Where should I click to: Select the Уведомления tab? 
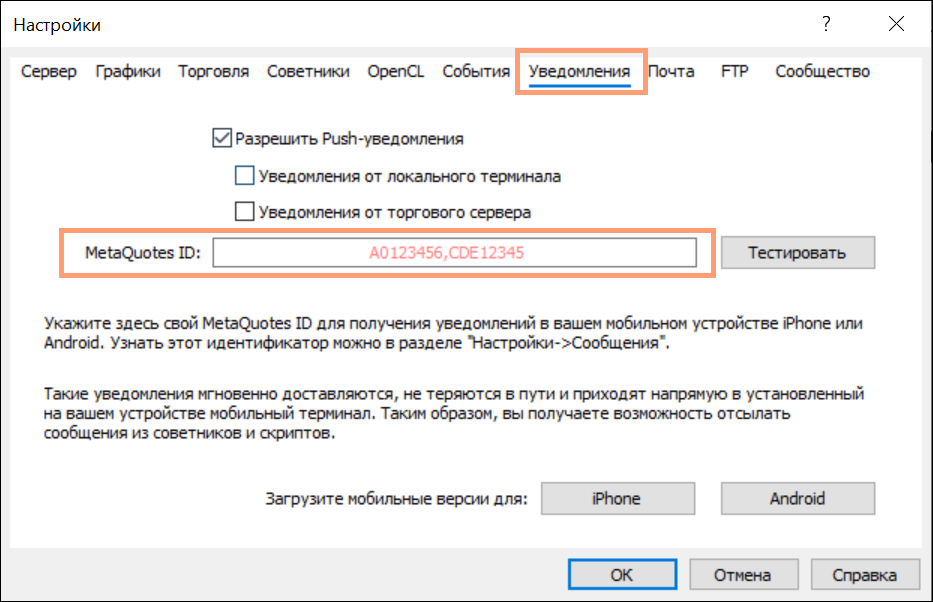pos(579,71)
